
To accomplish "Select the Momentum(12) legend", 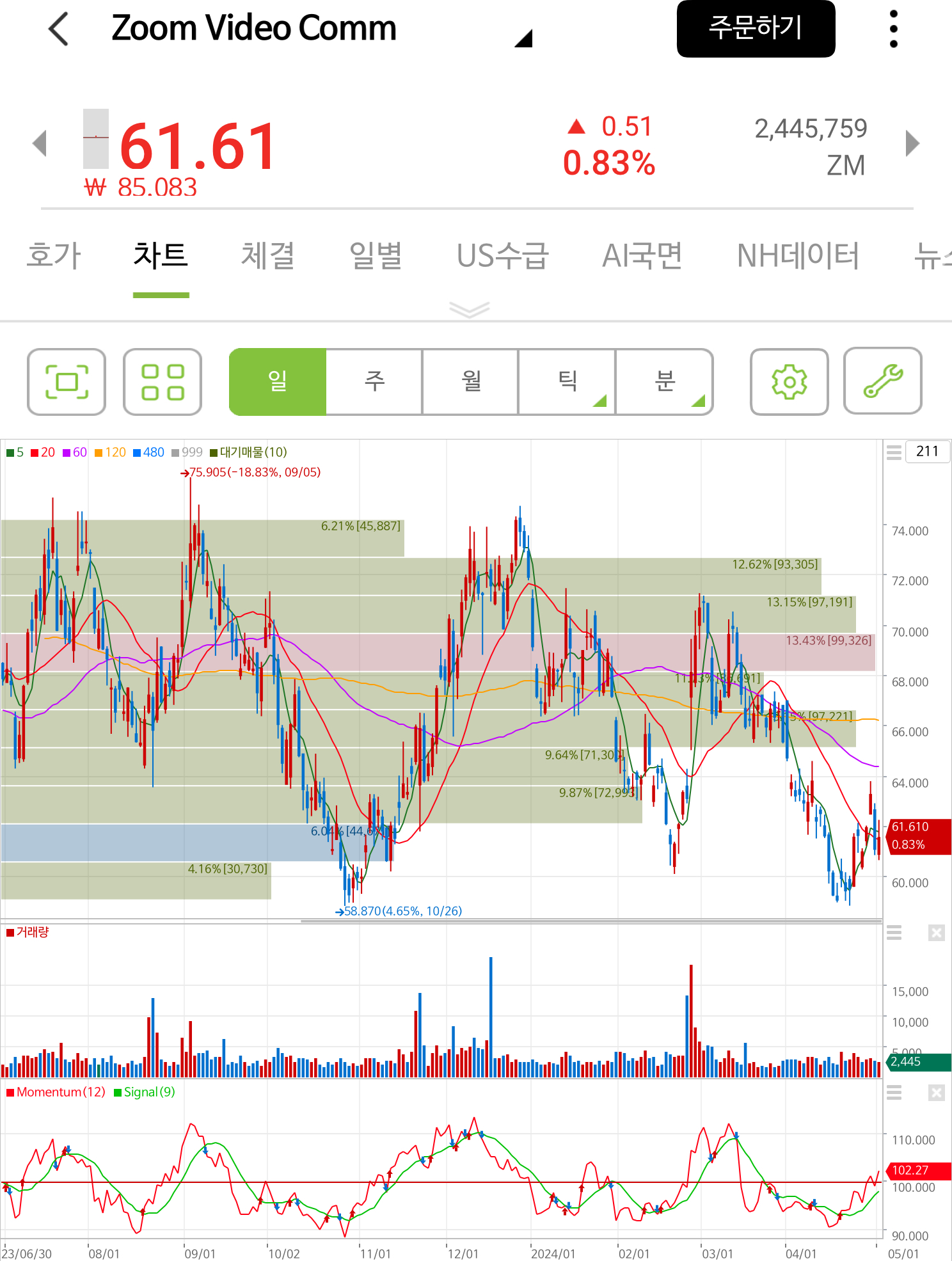I will coord(56,1092).
